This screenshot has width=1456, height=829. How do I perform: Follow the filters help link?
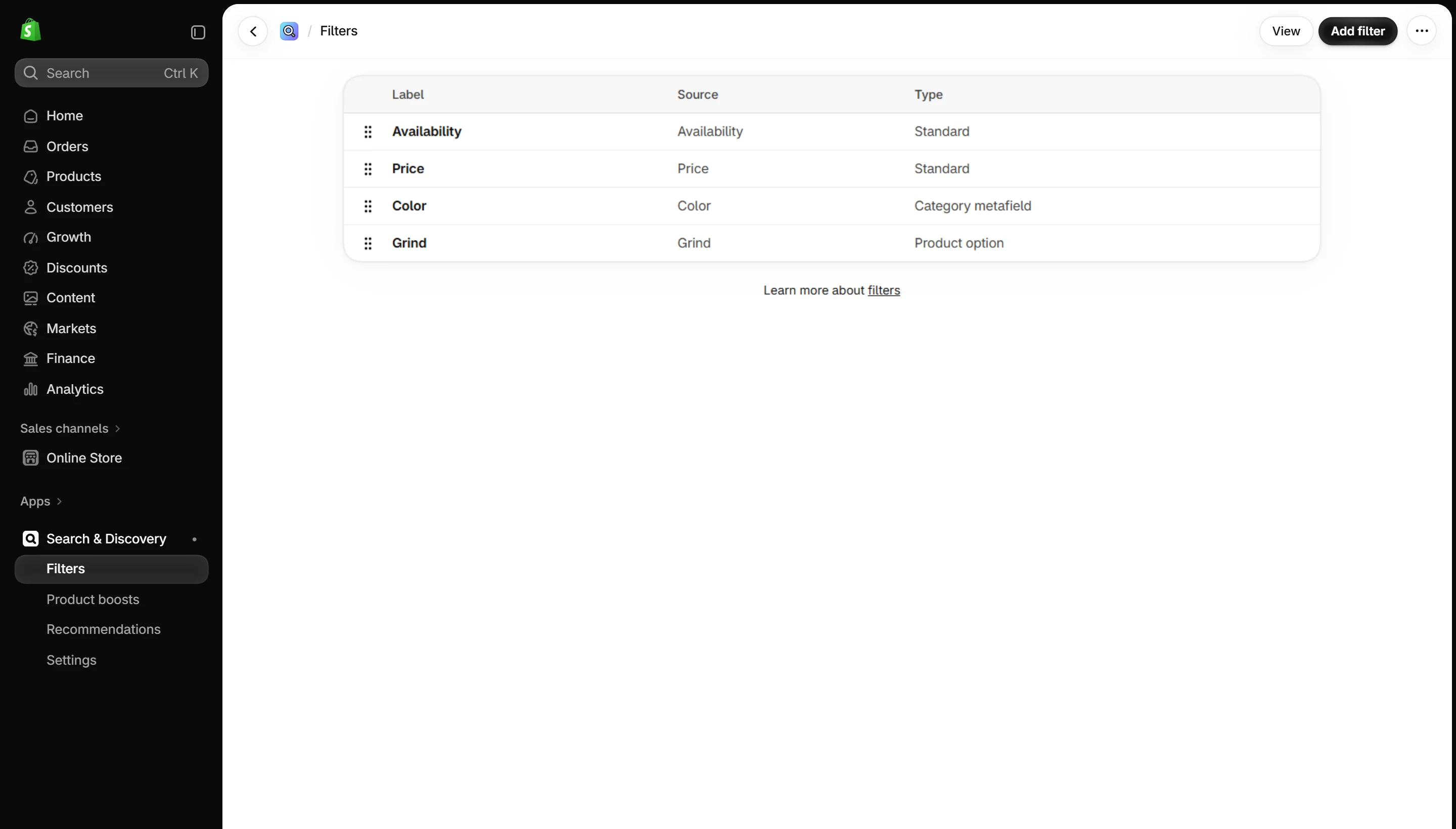click(883, 290)
